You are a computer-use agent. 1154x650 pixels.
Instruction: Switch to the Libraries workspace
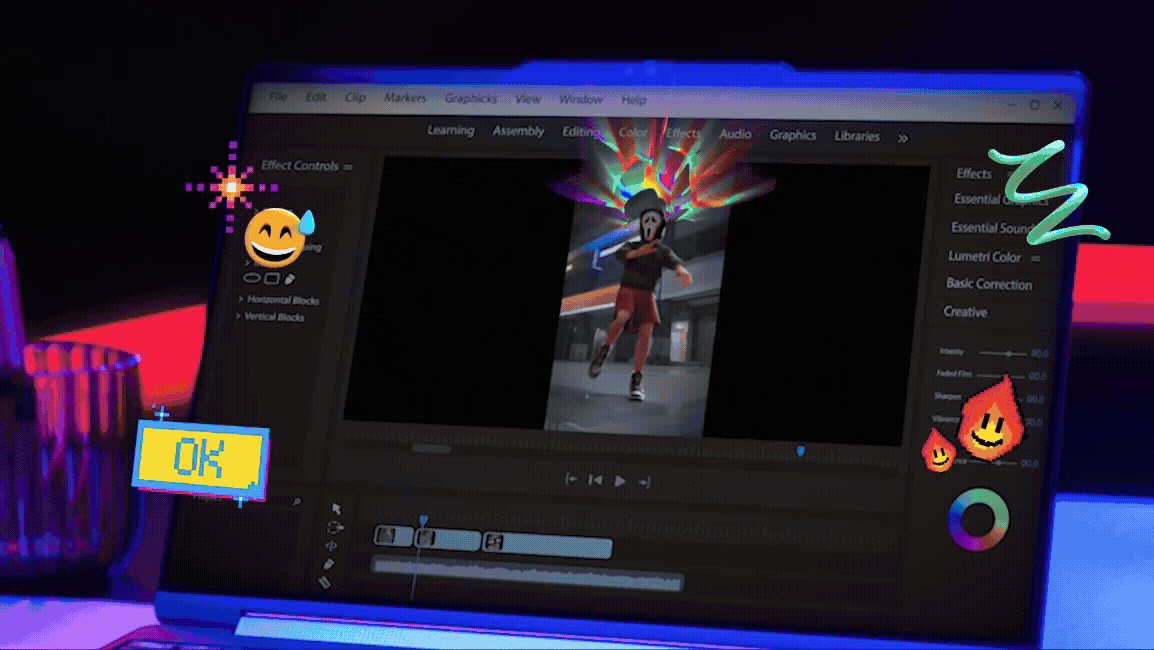click(x=857, y=136)
